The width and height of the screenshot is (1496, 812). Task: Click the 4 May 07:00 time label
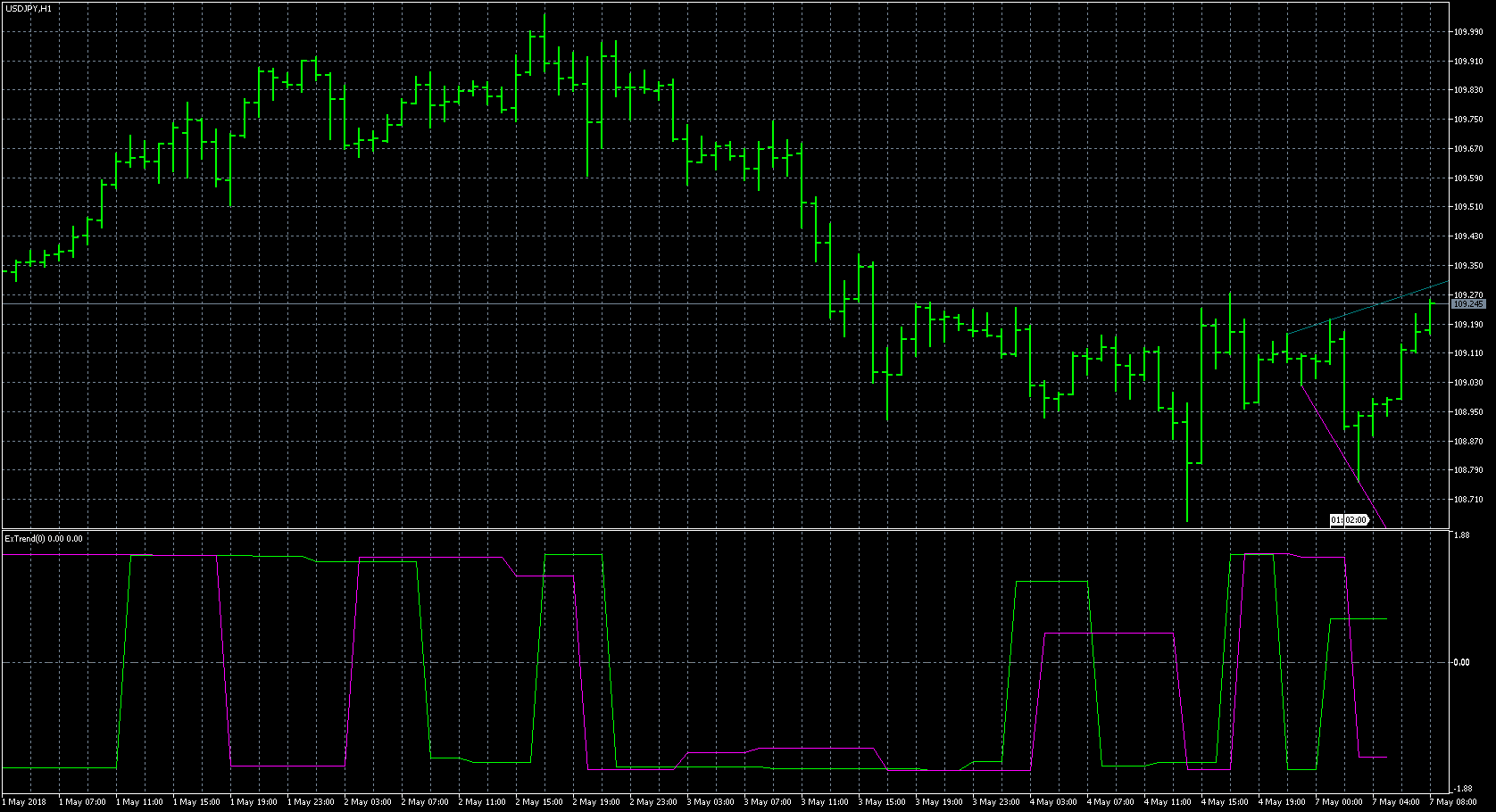tap(1110, 802)
